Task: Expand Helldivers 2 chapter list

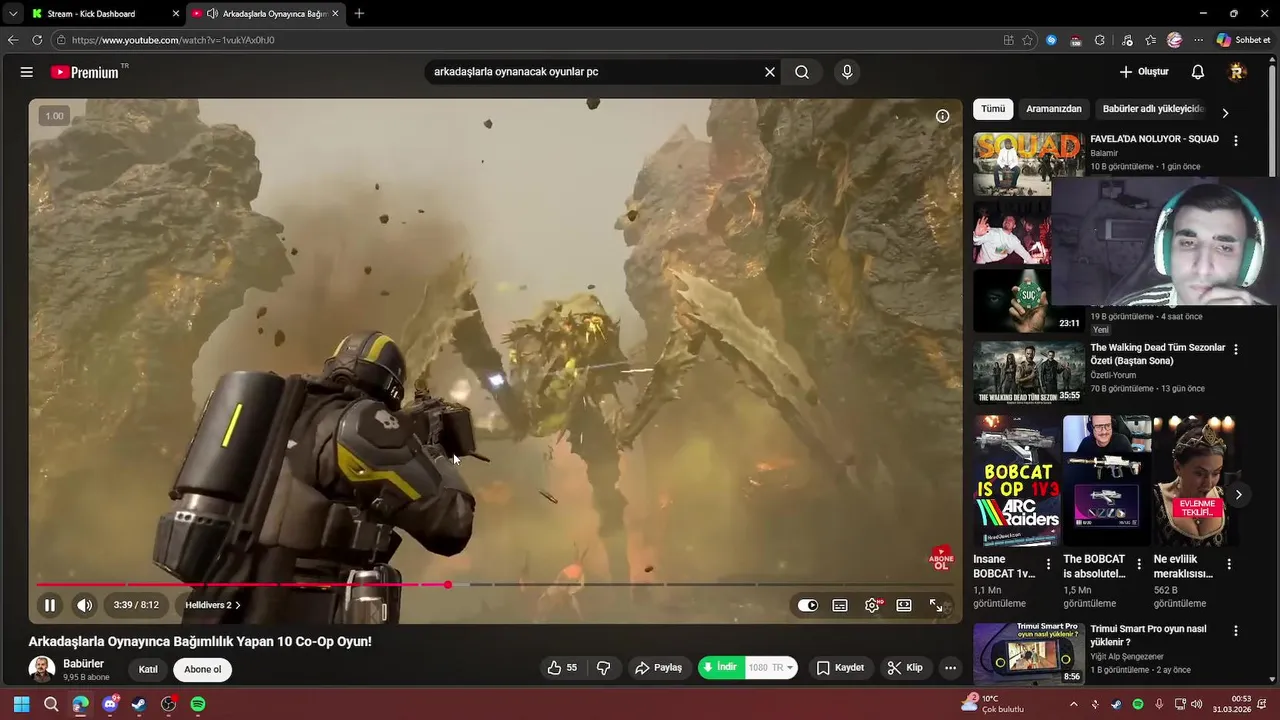Action: pos(213,605)
